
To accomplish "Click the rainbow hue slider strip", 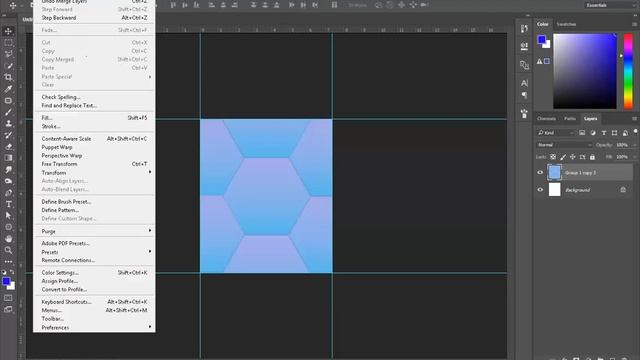I will [628, 71].
